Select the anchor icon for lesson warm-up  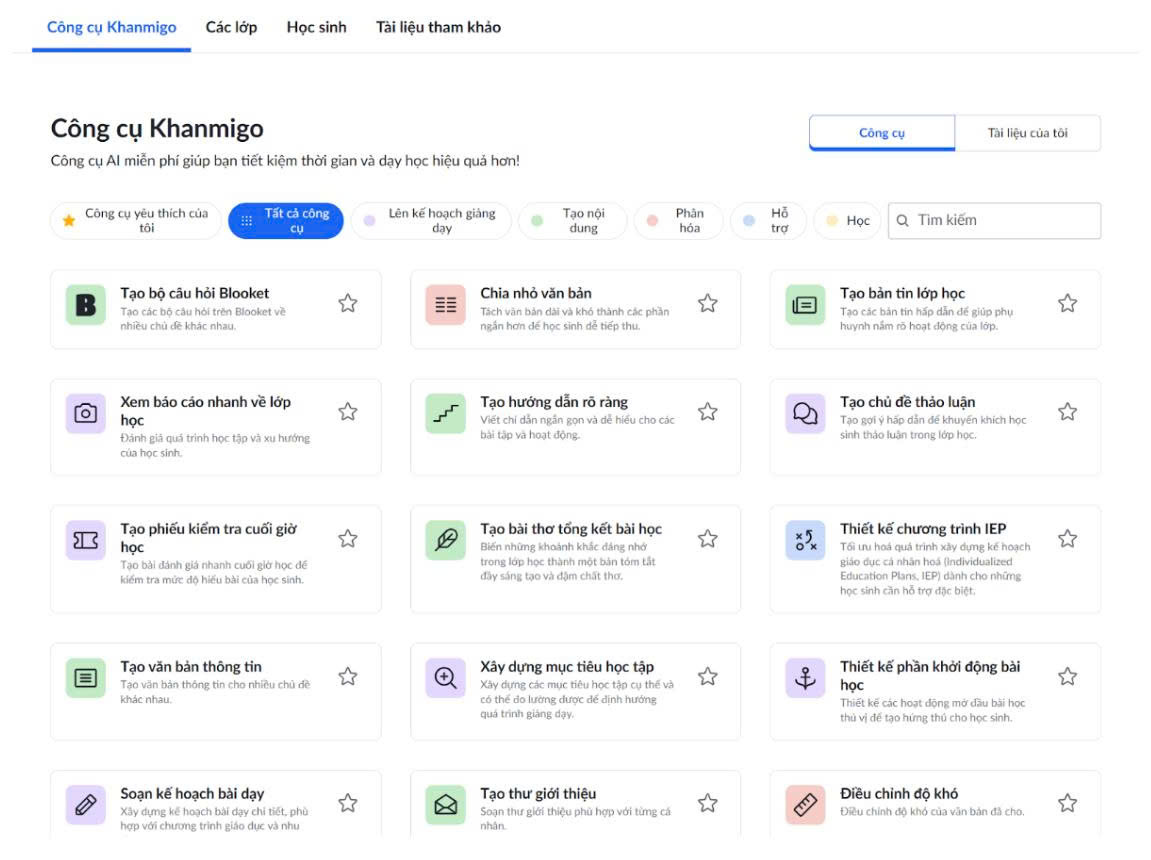click(805, 678)
